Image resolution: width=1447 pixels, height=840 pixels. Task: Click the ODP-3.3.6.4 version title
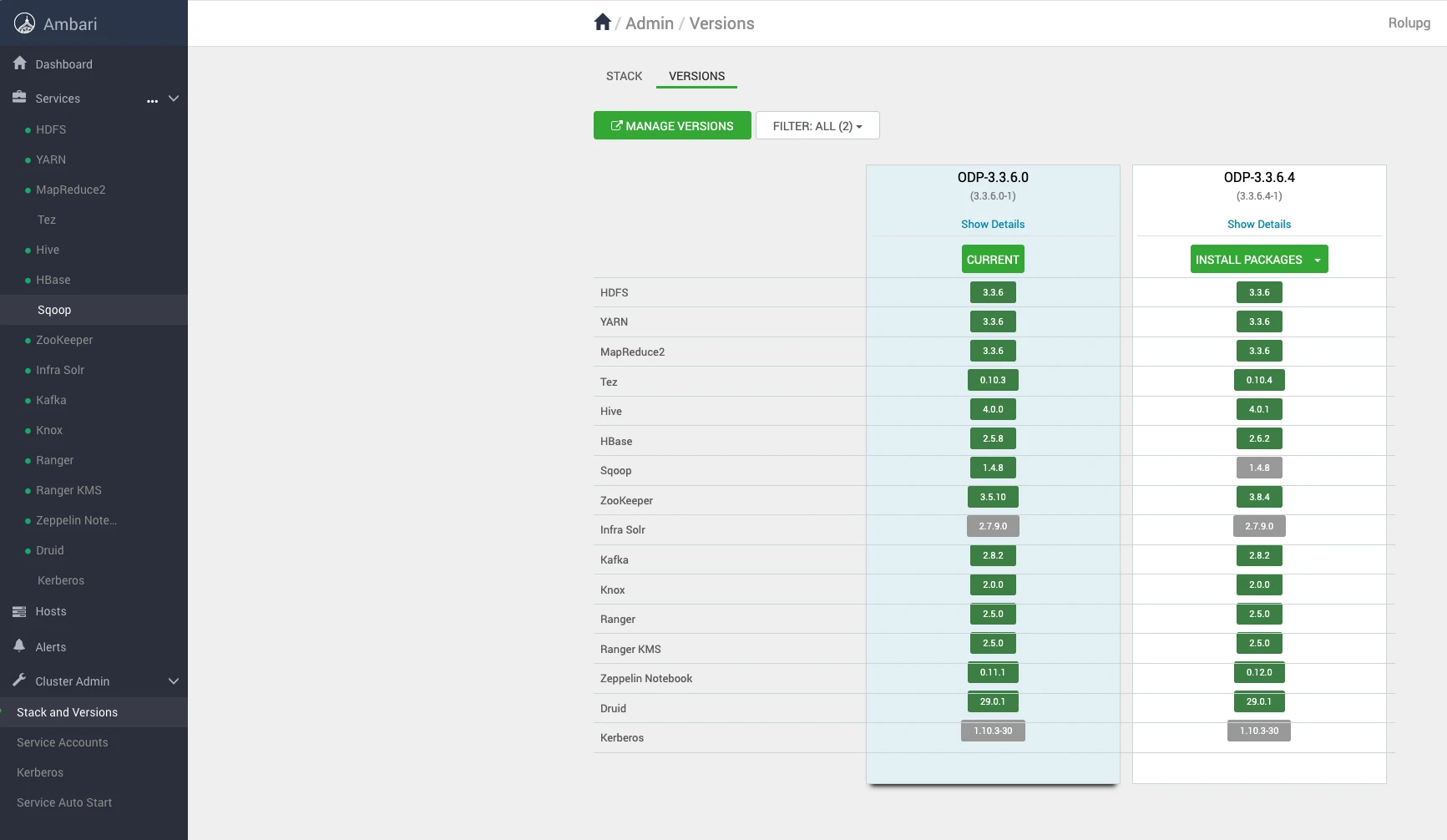tap(1259, 177)
